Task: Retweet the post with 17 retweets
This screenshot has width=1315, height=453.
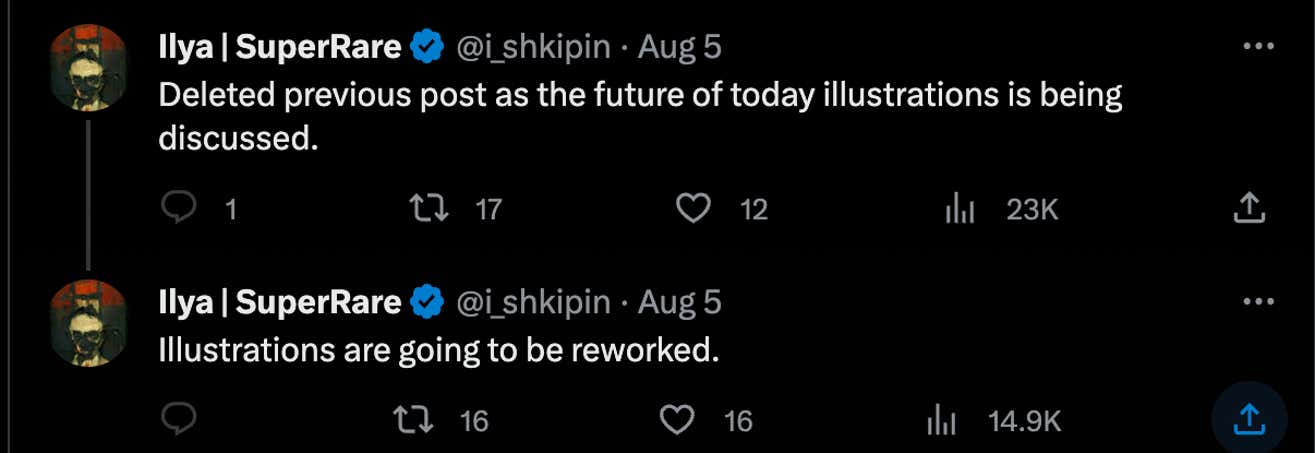Action: pyautogui.click(x=430, y=208)
